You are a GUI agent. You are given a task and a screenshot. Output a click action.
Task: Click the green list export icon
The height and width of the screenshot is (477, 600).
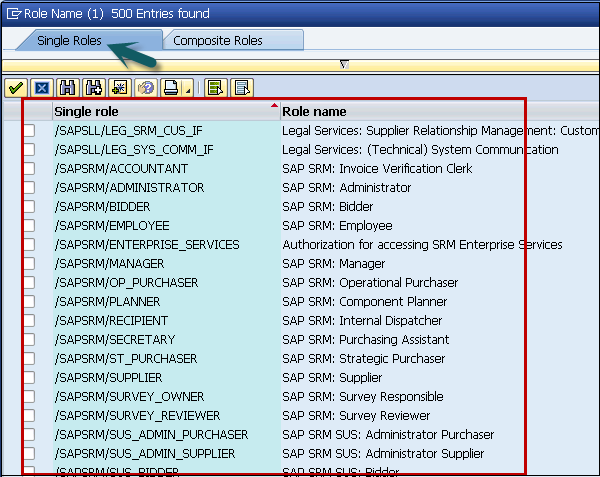pos(216,88)
